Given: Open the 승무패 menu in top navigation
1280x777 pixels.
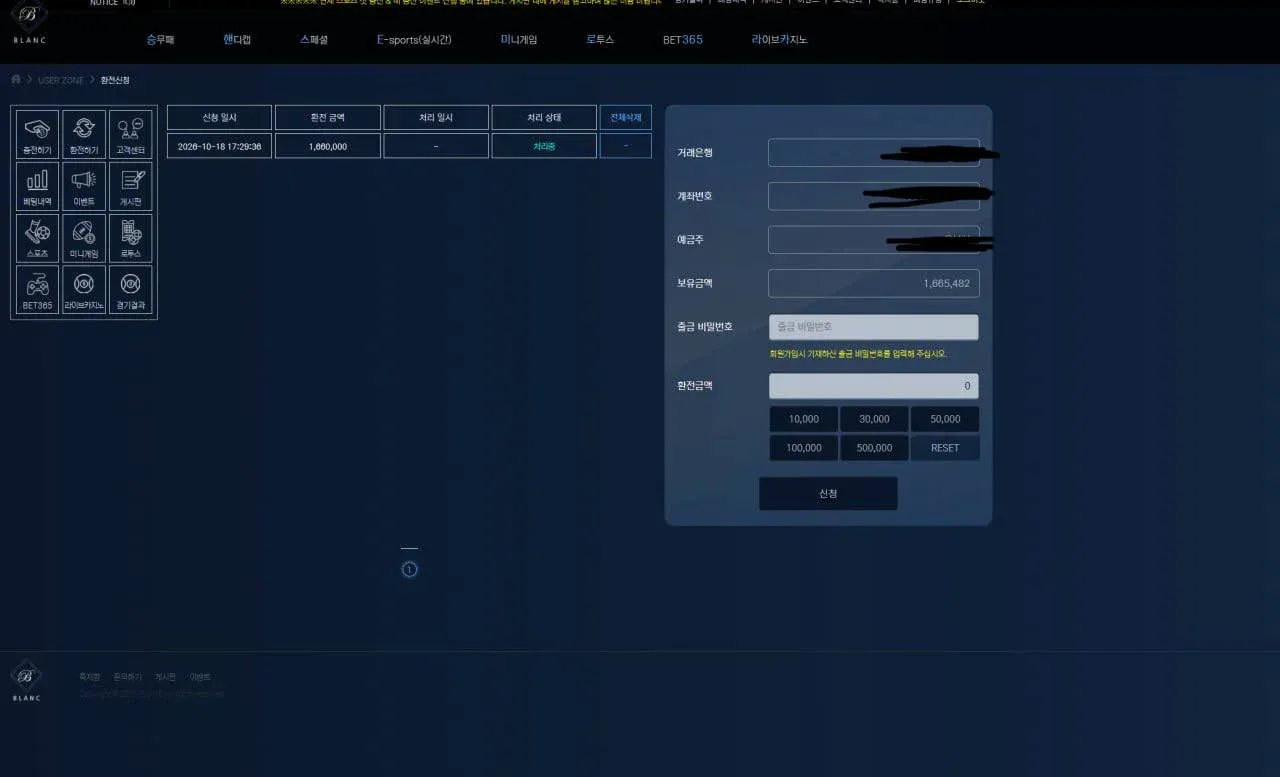Looking at the screenshot, I should pyautogui.click(x=160, y=40).
